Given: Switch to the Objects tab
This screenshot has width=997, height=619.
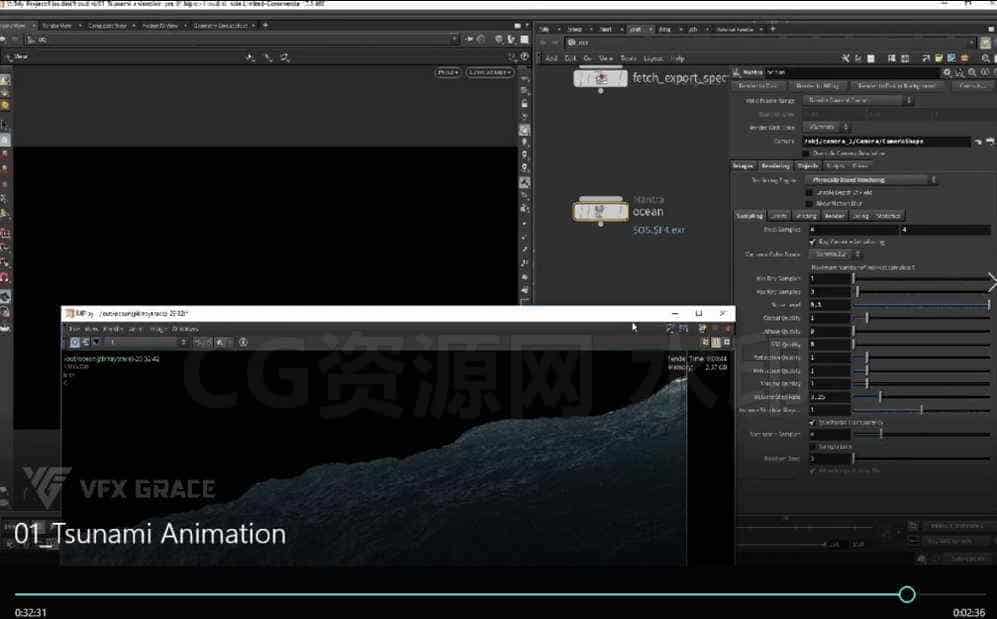Looking at the screenshot, I should pyautogui.click(x=808, y=166).
